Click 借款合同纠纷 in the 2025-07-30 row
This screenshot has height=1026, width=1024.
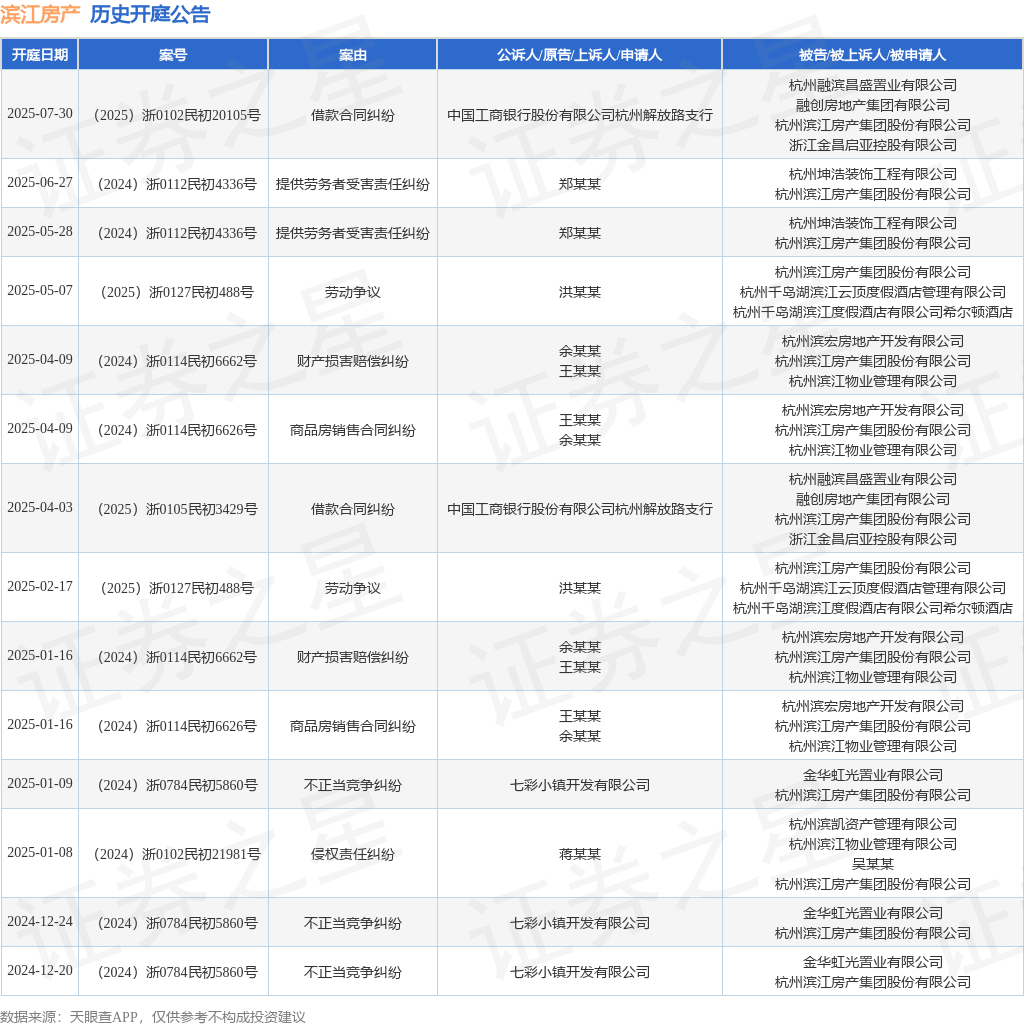pyautogui.click(x=353, y=115)
